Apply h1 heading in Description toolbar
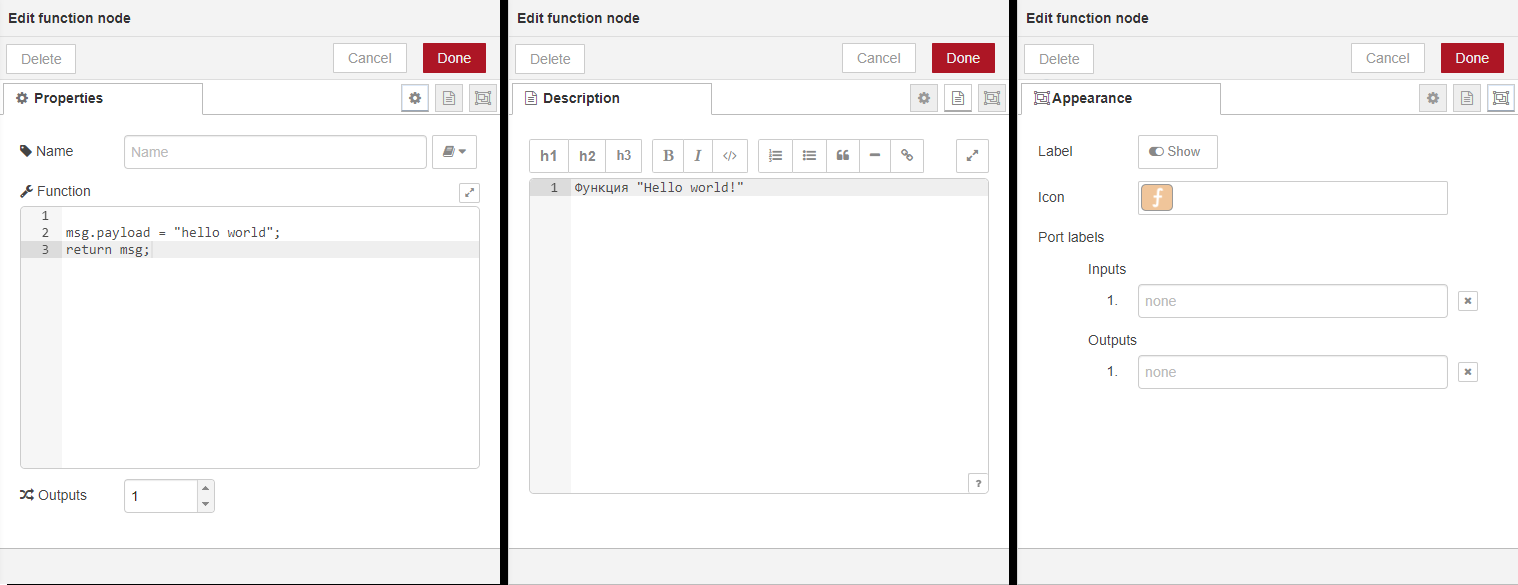The height and width of the screenshot is (585, 1518). tap(548, 156)
